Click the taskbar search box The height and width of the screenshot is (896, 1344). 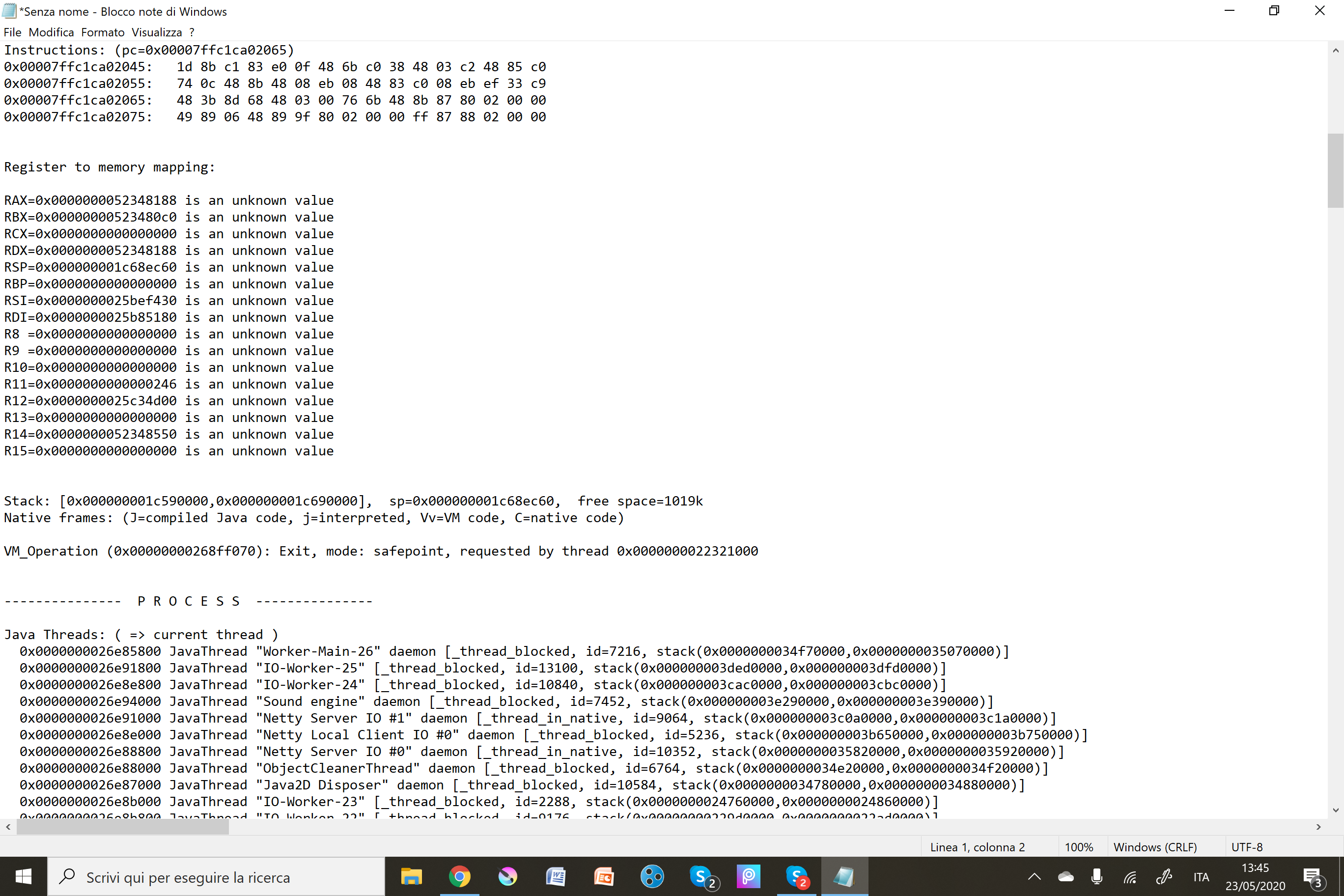(217, 876)
